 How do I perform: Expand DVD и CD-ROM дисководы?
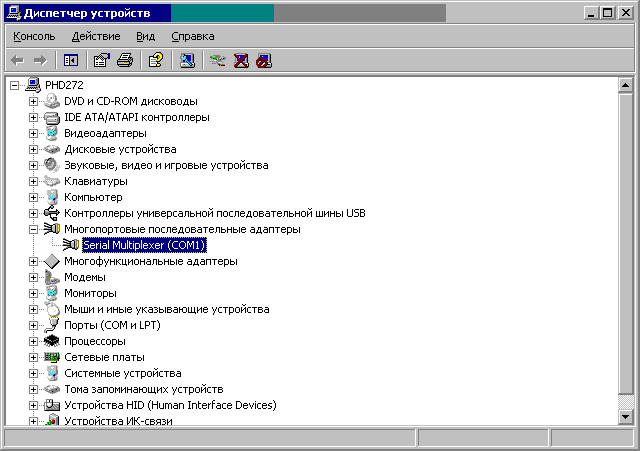[x=33, y=101]
